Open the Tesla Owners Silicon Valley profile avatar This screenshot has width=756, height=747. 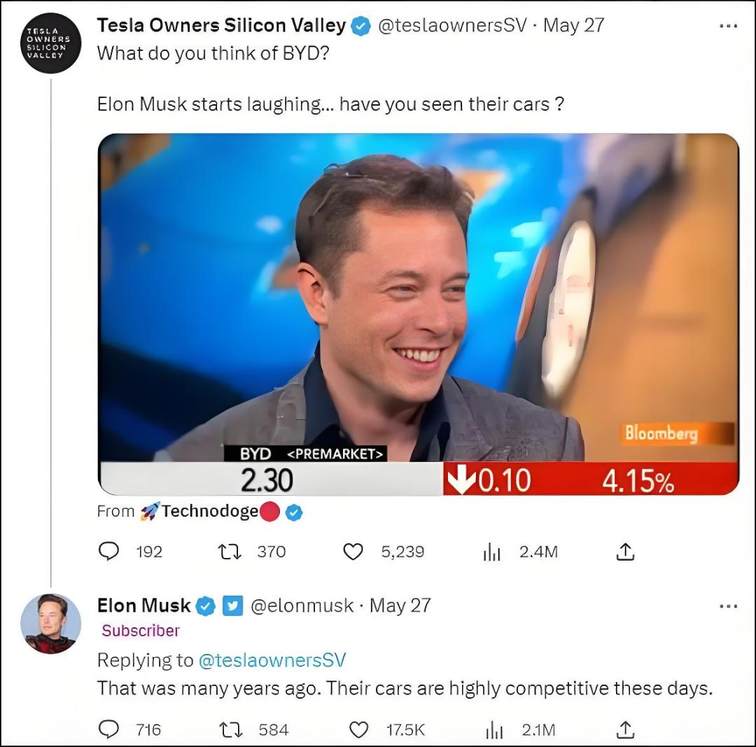(51, 43)
